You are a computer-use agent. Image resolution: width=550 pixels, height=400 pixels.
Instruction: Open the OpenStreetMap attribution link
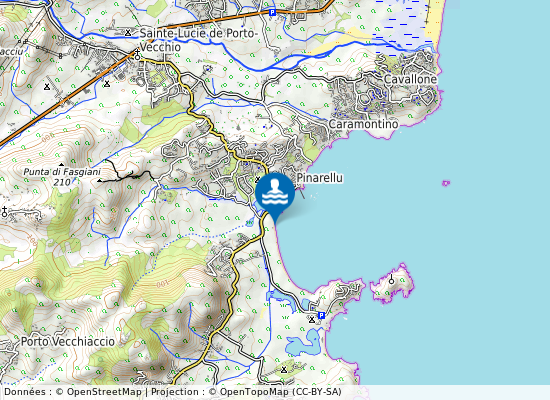click(104, 392)
